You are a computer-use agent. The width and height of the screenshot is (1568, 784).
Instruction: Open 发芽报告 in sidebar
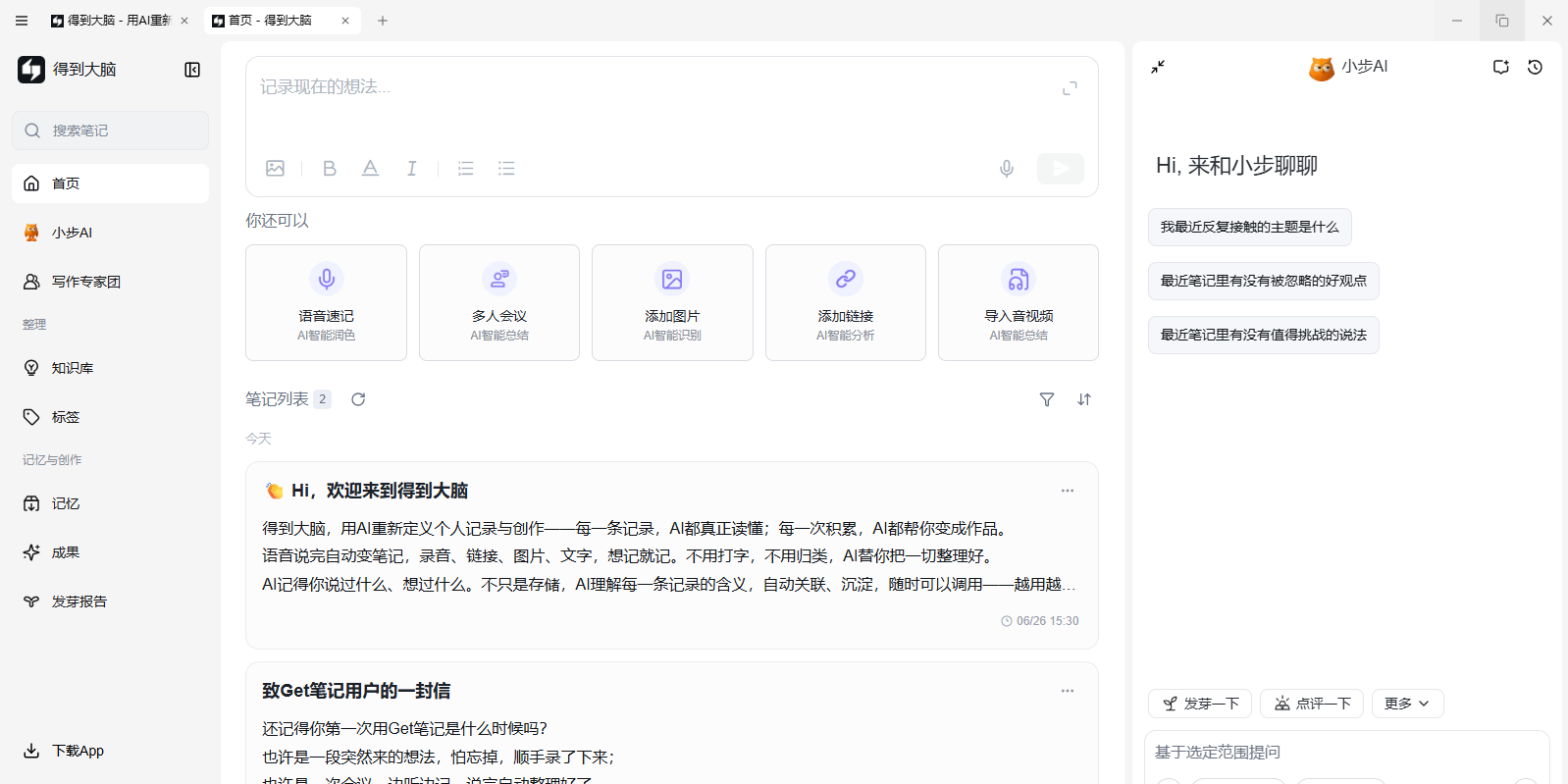110,601
